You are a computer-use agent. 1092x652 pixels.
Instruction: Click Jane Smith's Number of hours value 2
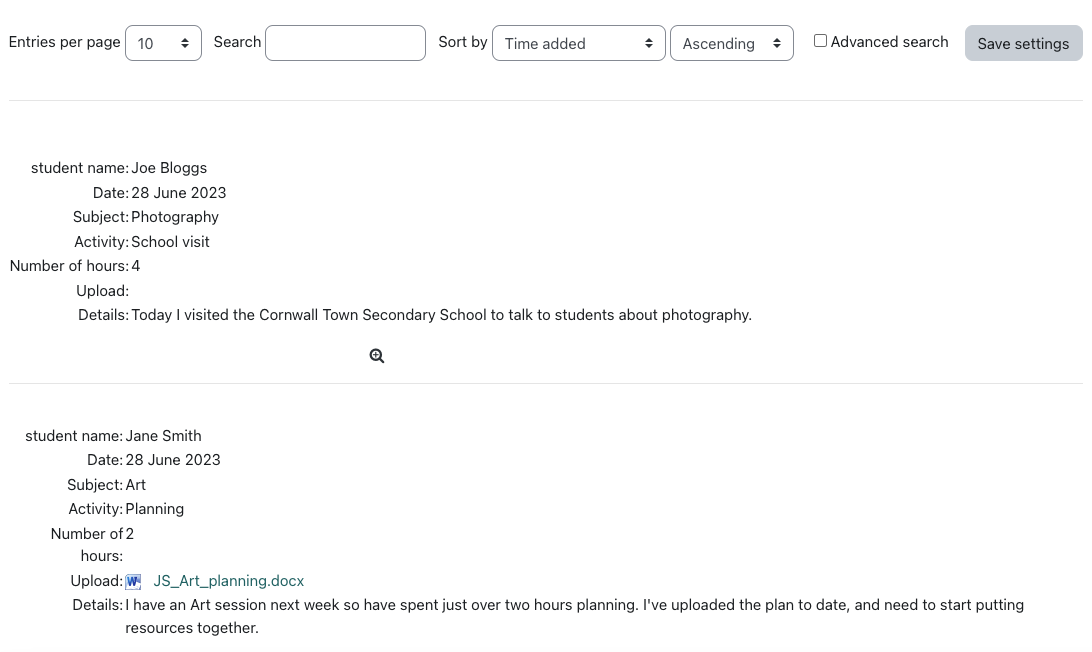130,534
